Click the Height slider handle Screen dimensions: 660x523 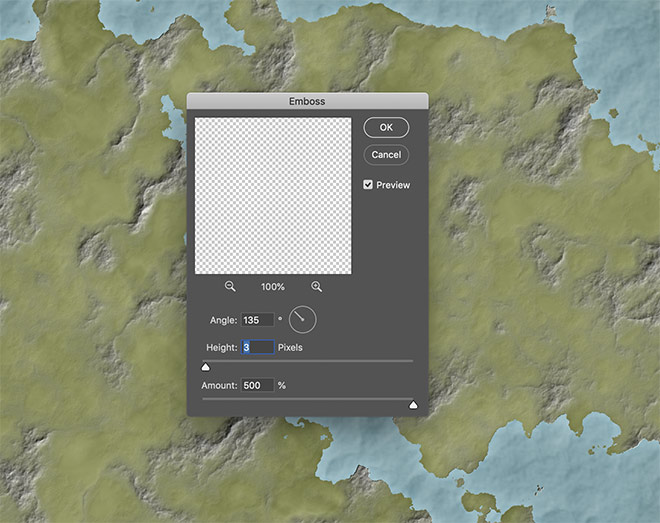click(x=206, y=367)
